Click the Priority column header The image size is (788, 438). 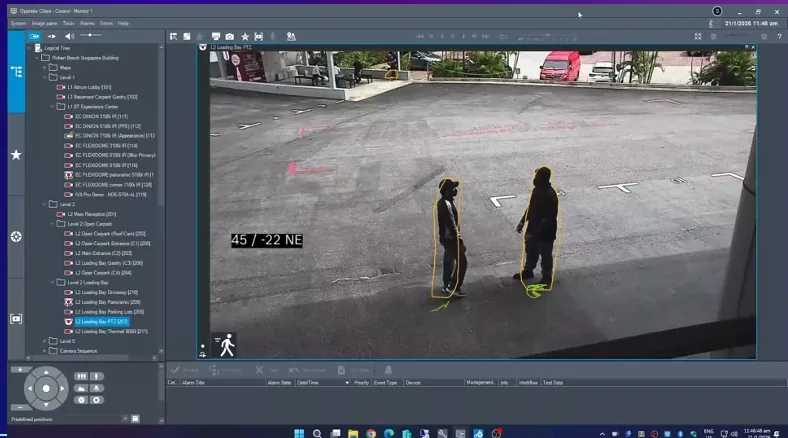361,383
